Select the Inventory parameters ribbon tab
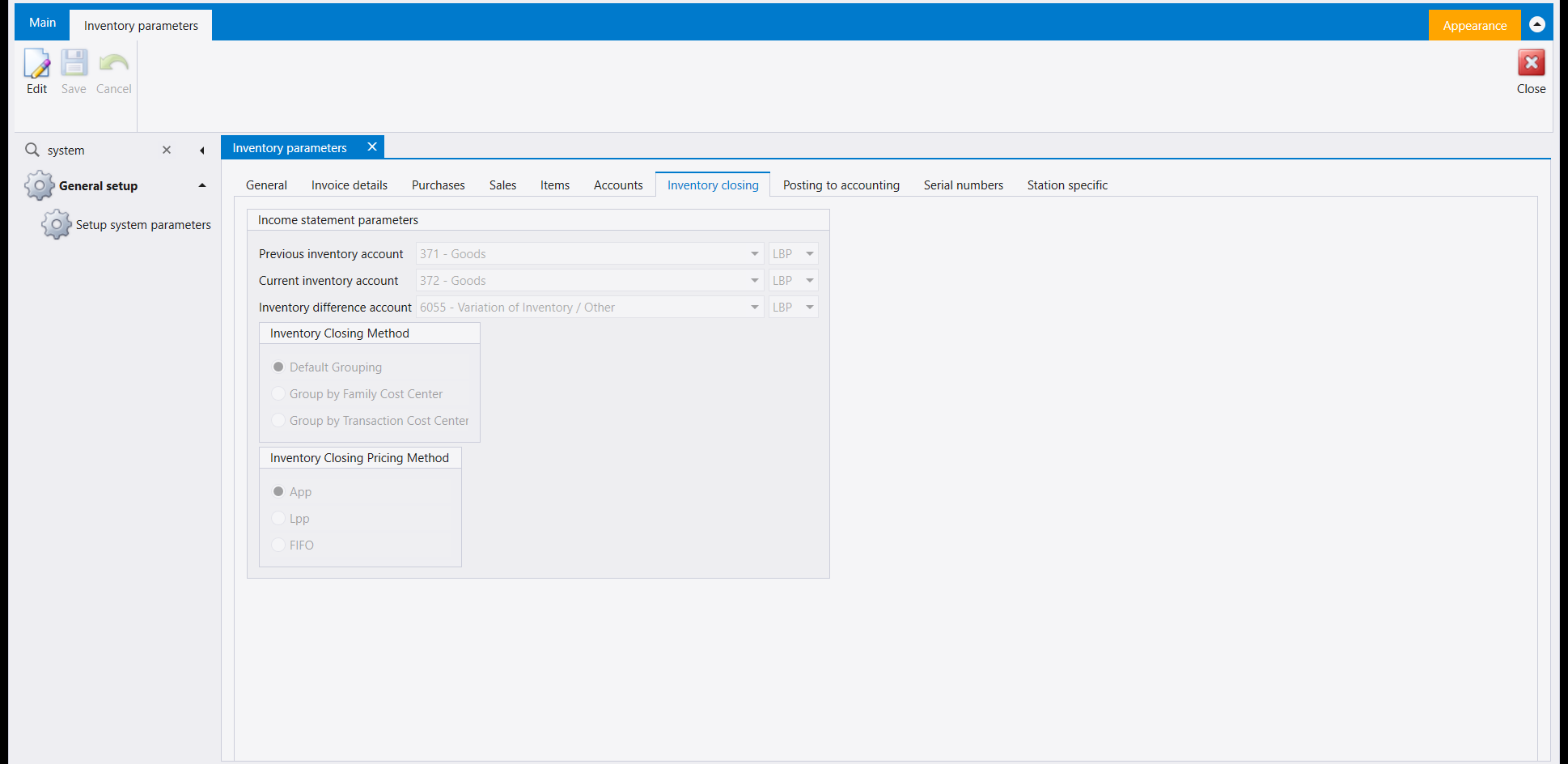This screenshot has height=764, width=1568. tap(141, 25)
